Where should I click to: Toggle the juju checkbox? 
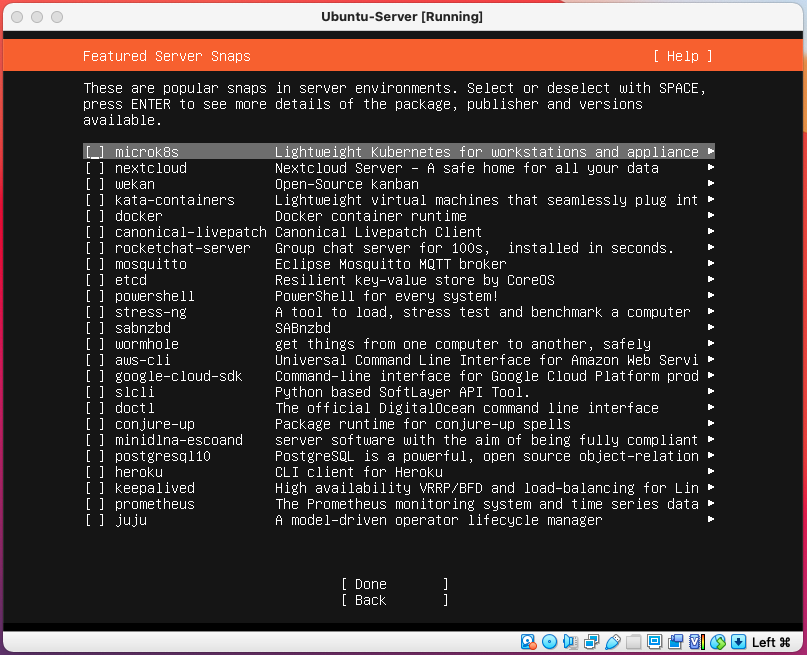click(x=95, y=520)
